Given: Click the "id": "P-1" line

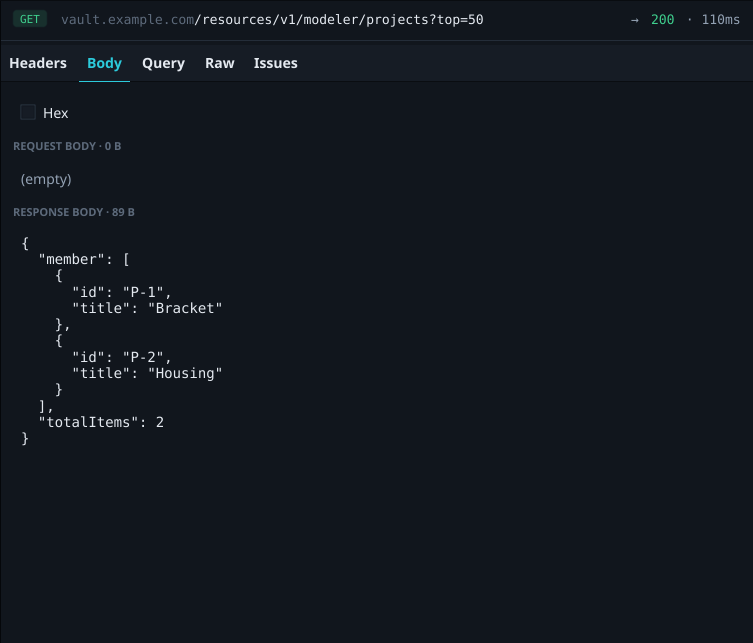Looking at the screenshot, I should point(121,292).
